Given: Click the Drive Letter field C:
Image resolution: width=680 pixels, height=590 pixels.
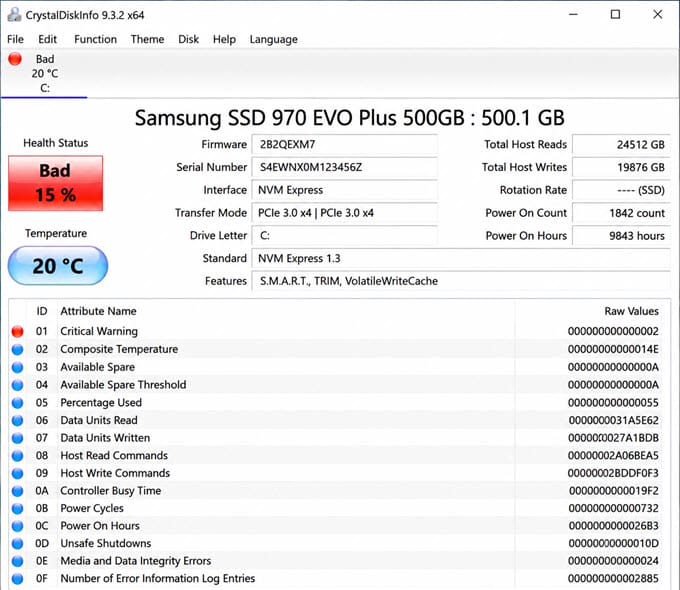Looking at the screenshot, I should pos(344,236).
